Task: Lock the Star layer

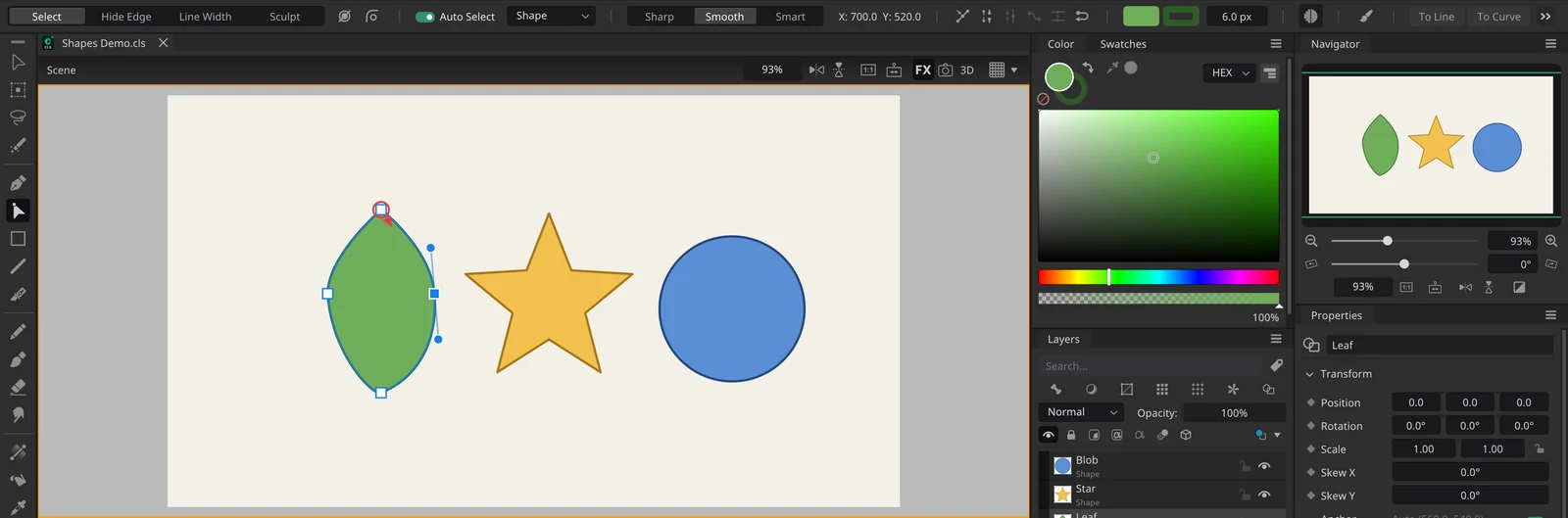Action: 1245,494
